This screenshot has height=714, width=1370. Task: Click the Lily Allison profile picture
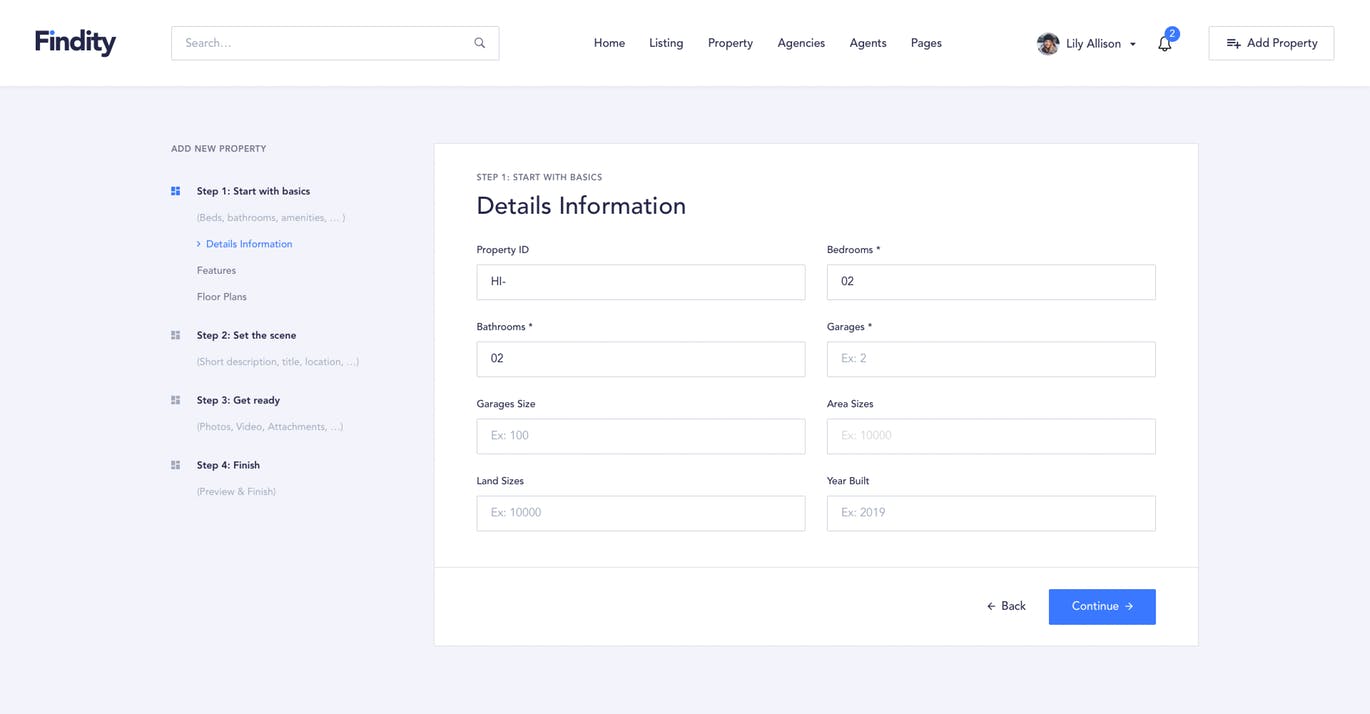click(1047, 43)
